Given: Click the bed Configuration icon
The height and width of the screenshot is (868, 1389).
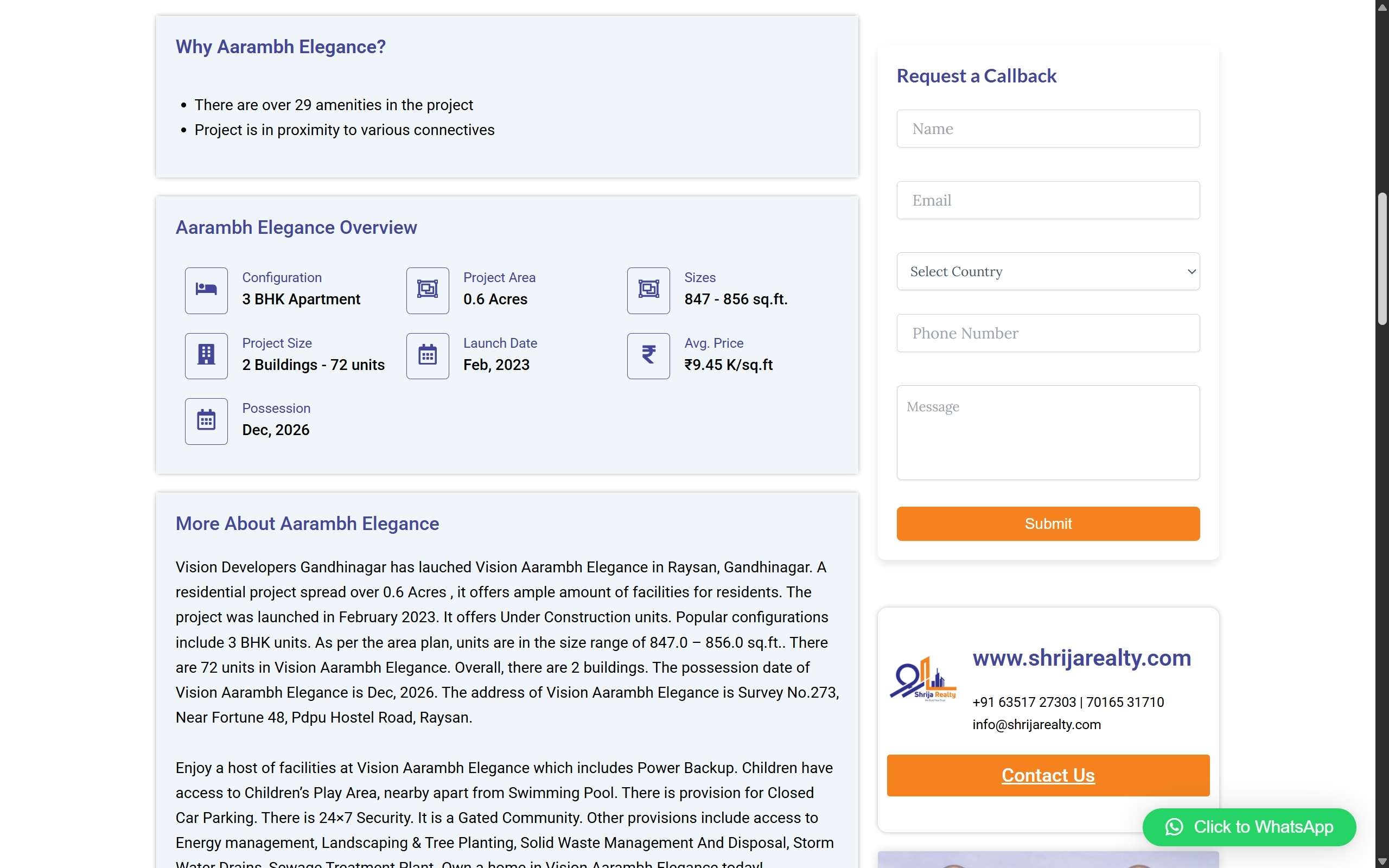Looking at the screenshot, I should point(206,290).
